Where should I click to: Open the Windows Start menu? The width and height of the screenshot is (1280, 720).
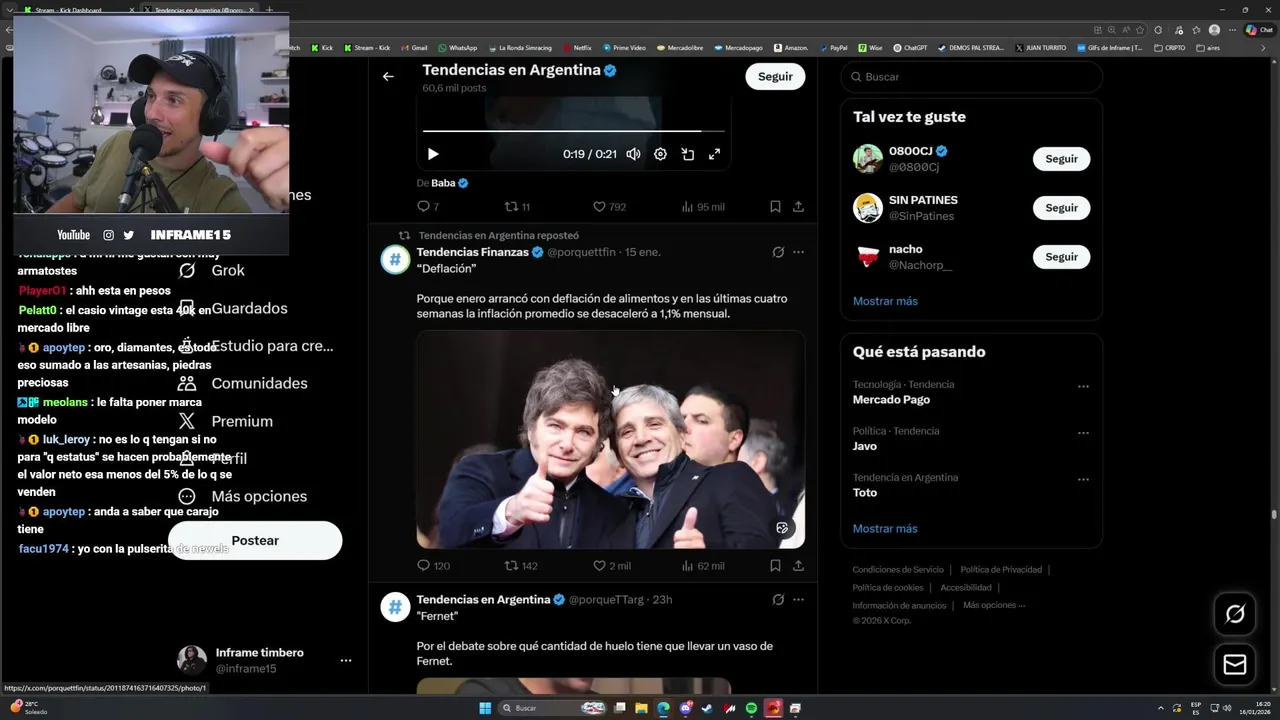(485, 708)
